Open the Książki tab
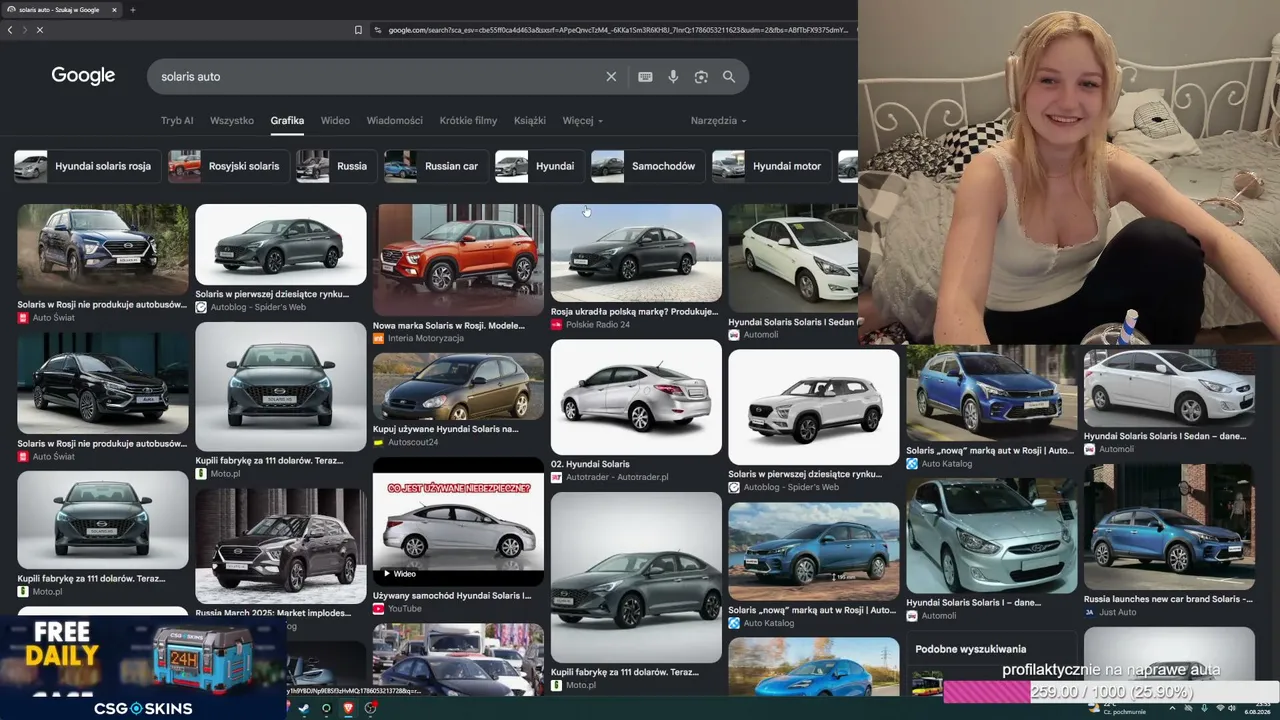 (x=530, y=121)
